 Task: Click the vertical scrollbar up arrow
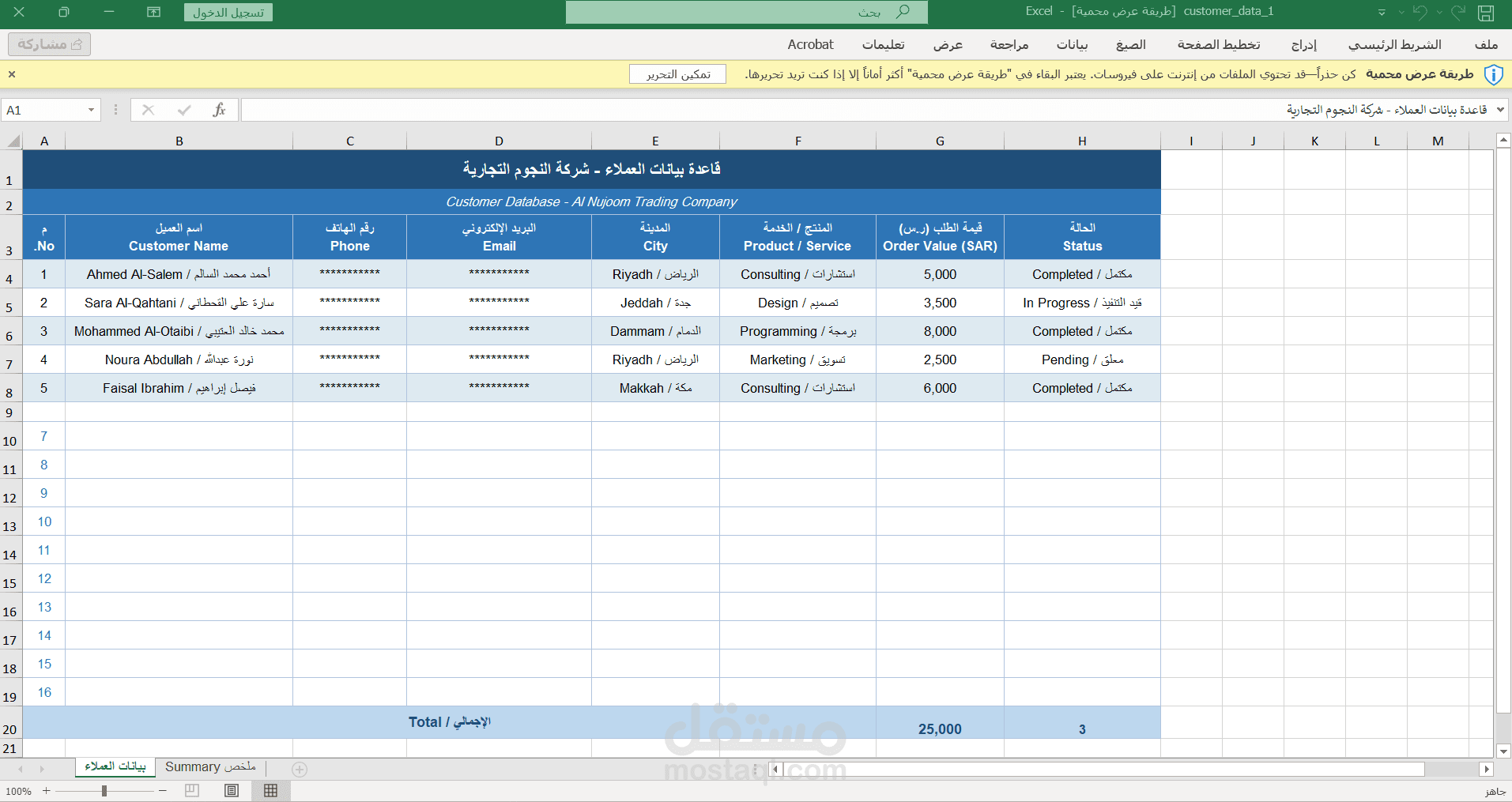[x=1503, y=140]
